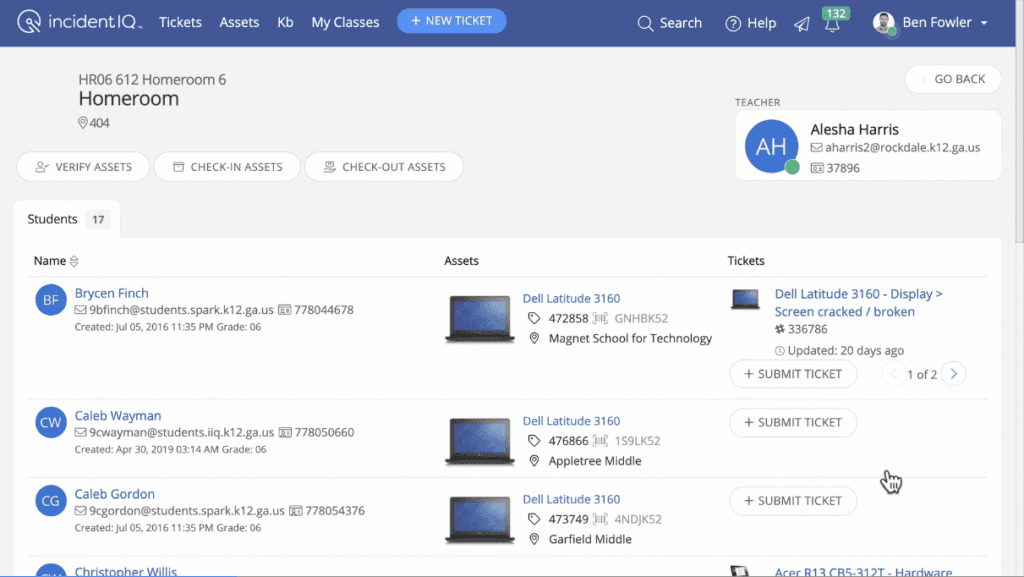Viewport: 1024px width, 577px height.
Task: Click the New Ticket button
Action: [451, 21]
